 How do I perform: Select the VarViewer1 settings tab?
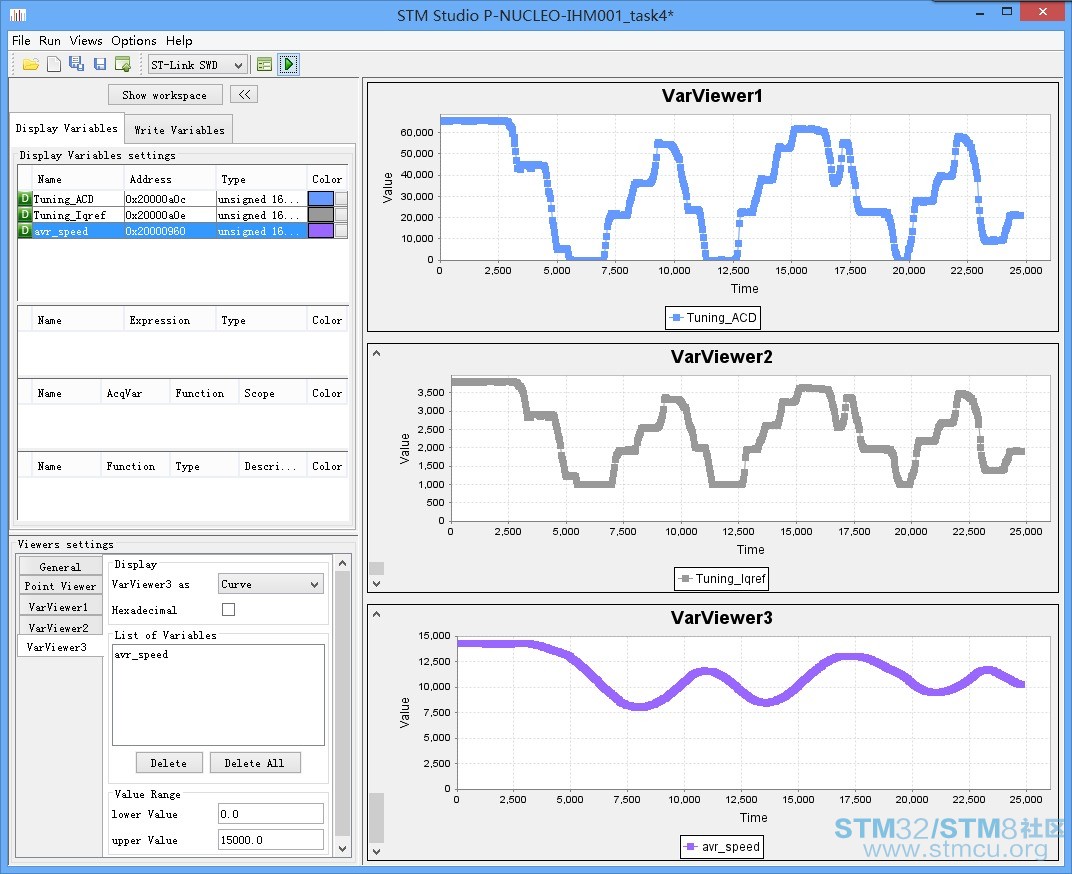pos(60,607)
